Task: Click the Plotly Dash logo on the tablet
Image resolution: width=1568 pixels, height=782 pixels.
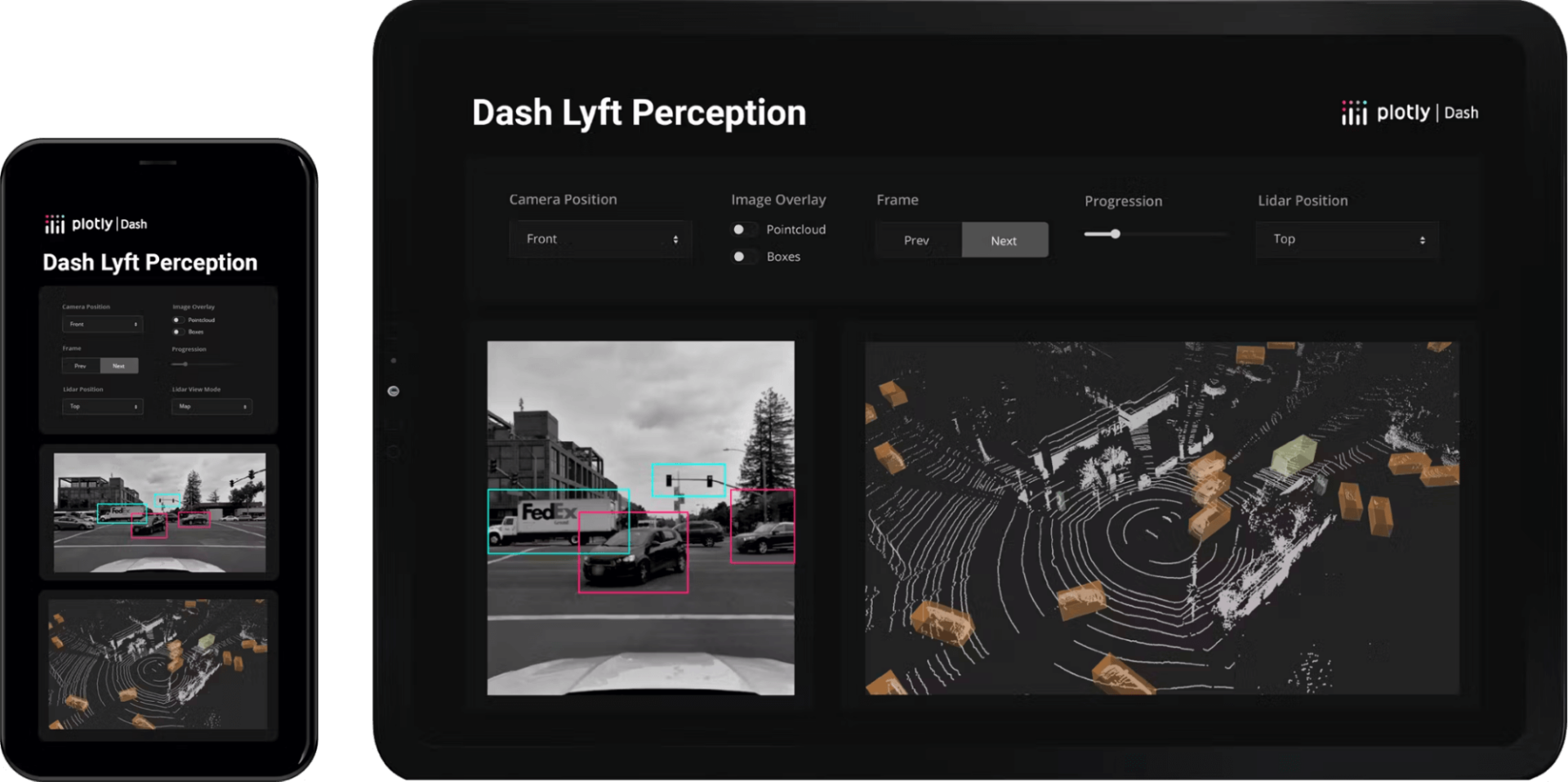Action: click(1410, 113)
